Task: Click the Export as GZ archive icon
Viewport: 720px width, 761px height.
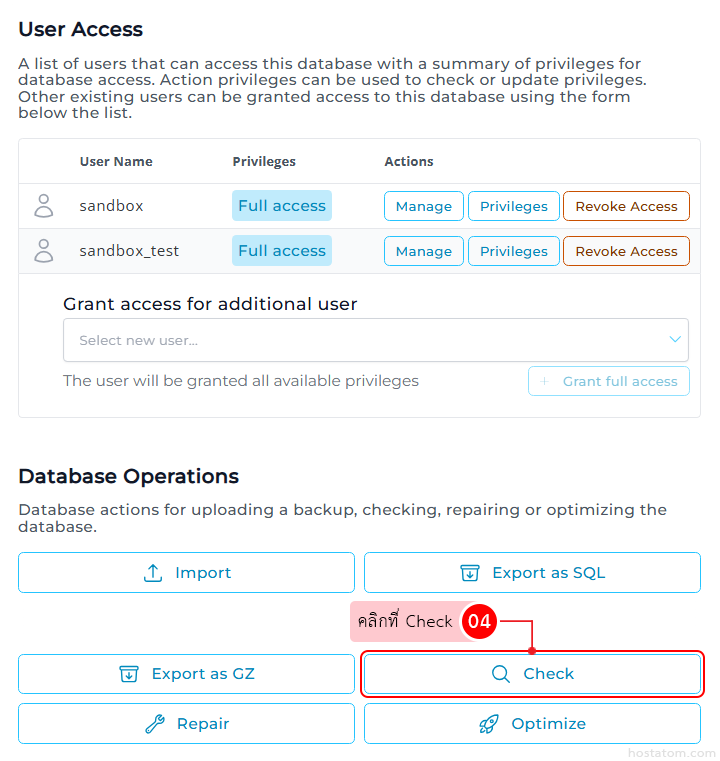Action: [129, 674]
